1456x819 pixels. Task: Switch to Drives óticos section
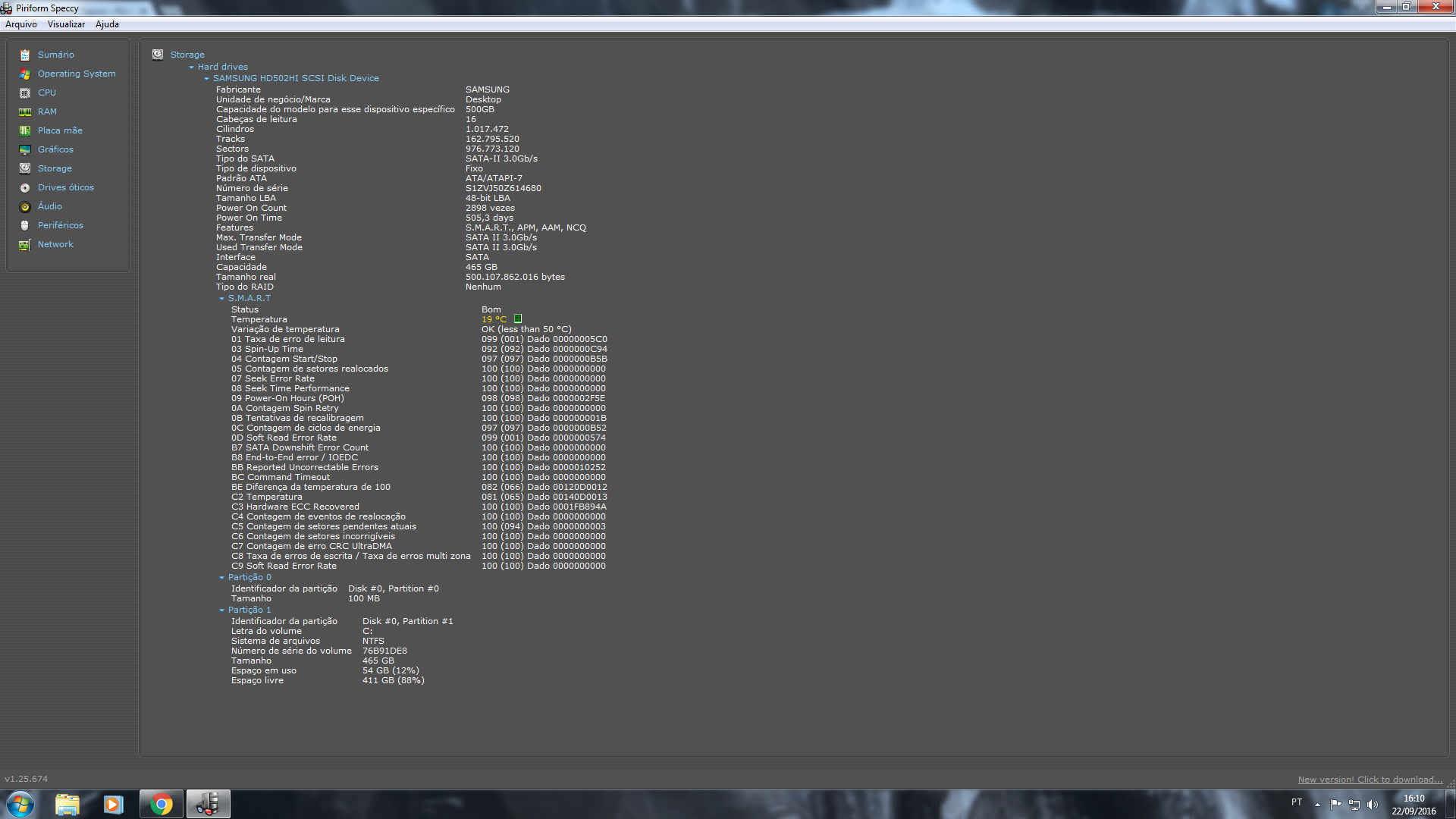tap(66, 187)
